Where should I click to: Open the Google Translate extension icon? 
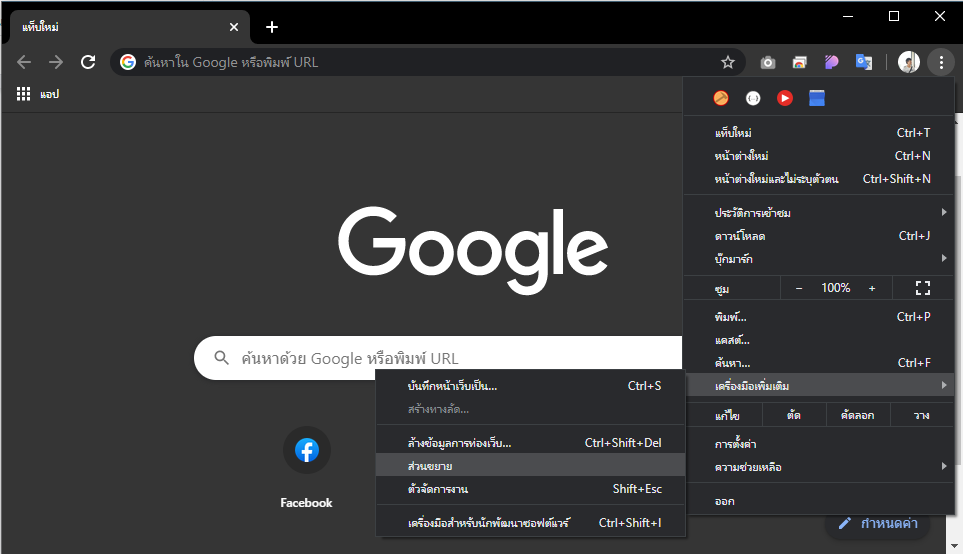point(864,62)
